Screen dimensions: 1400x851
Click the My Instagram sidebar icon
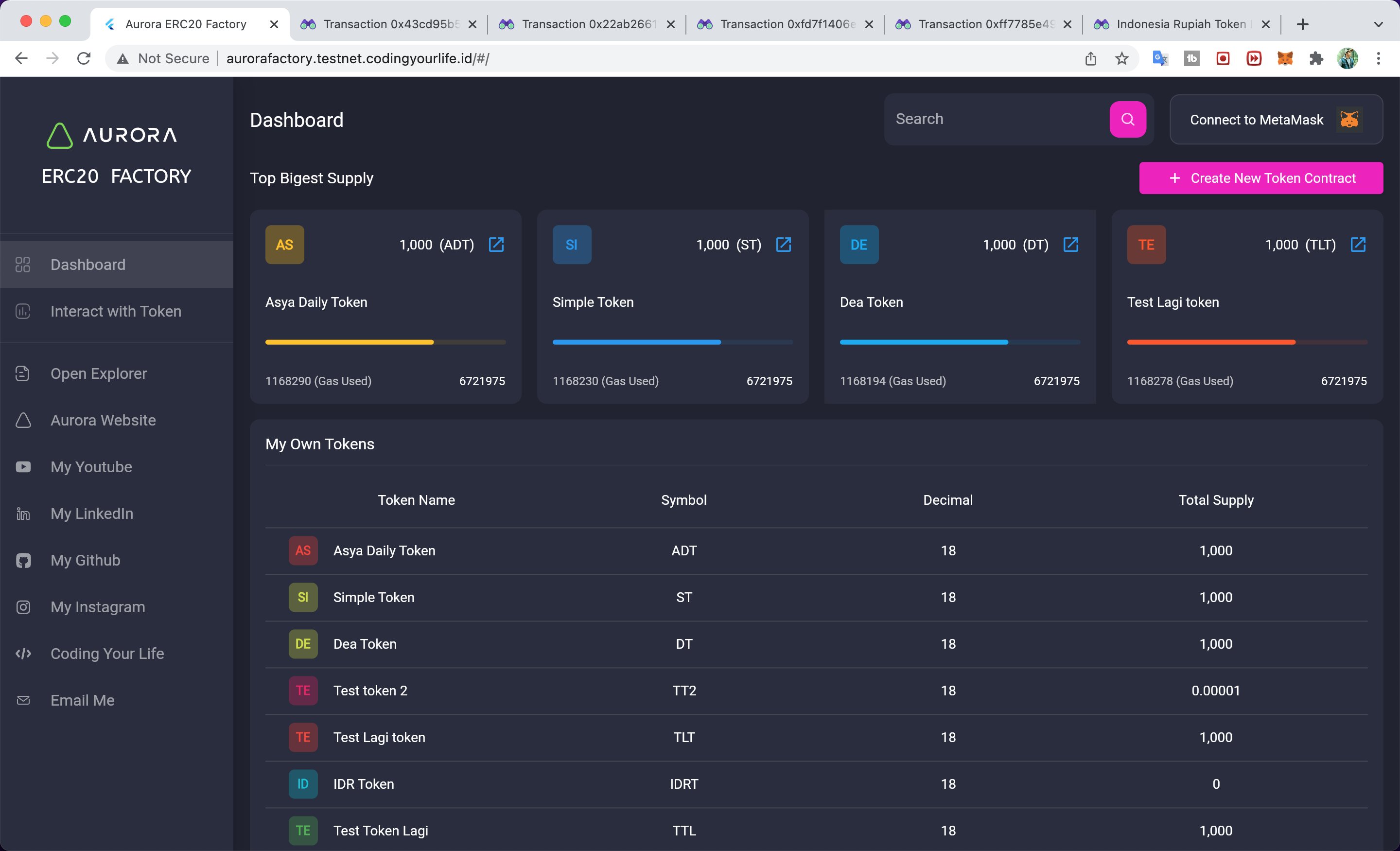coord(23,607)
